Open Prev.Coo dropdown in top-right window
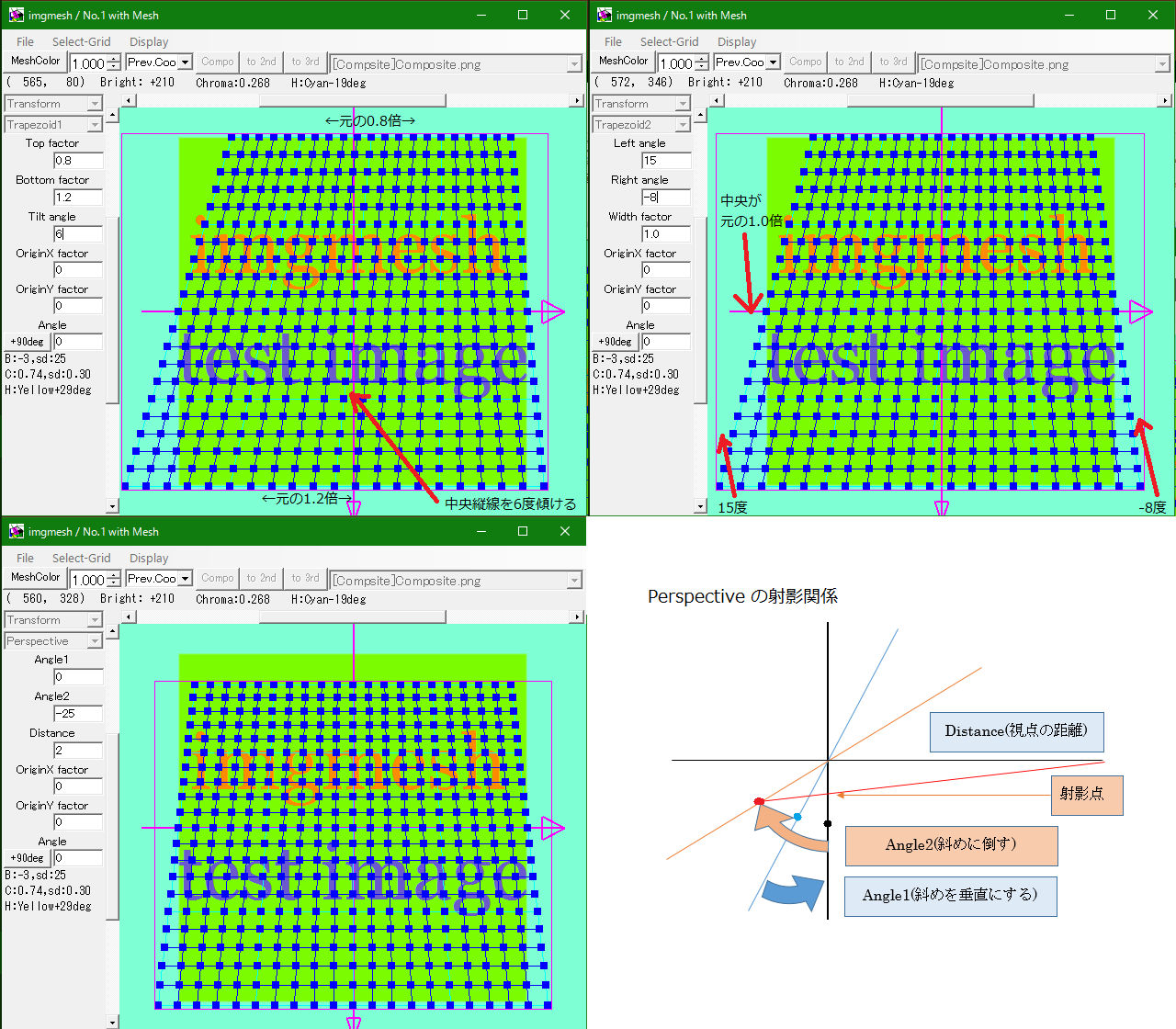The image size is (1176, 1029). tap(773, 62)
